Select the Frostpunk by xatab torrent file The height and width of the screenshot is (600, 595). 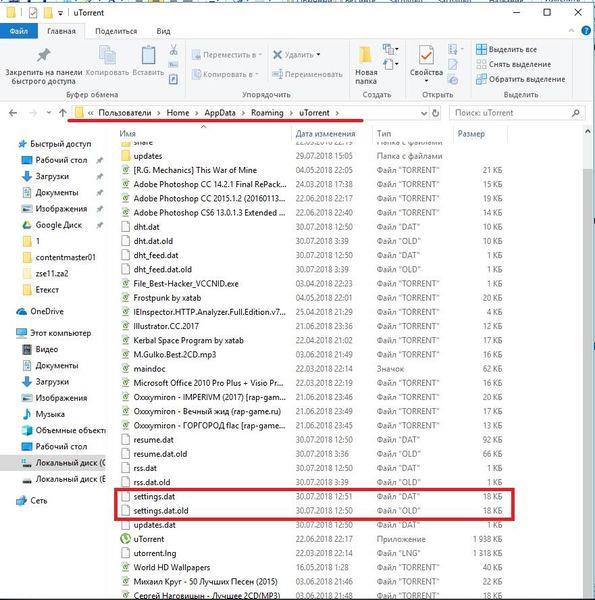tap(314, 298)
